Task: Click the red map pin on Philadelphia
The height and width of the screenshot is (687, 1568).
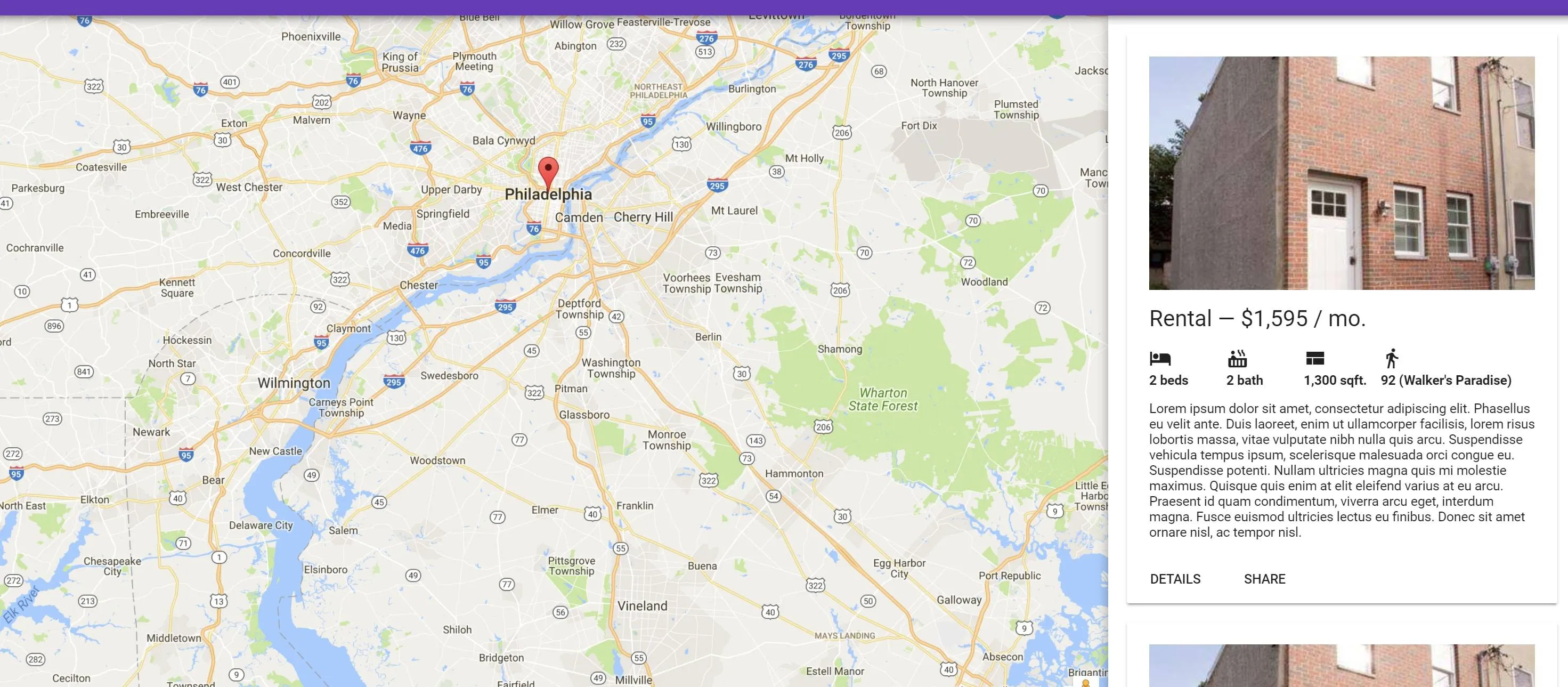Action: point(548,172)
